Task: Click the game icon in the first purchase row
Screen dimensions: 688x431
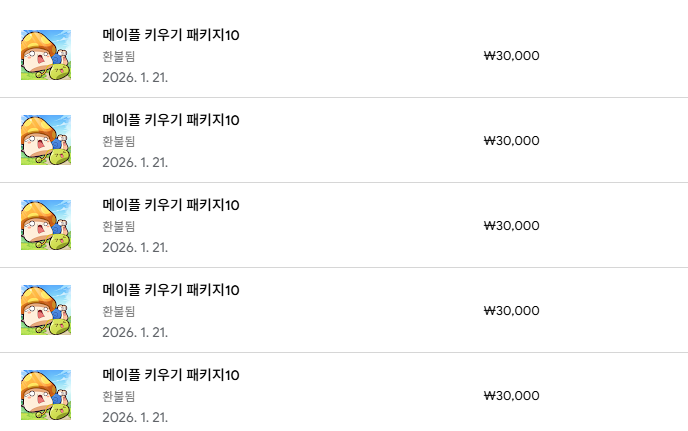Action: point(46,55)
